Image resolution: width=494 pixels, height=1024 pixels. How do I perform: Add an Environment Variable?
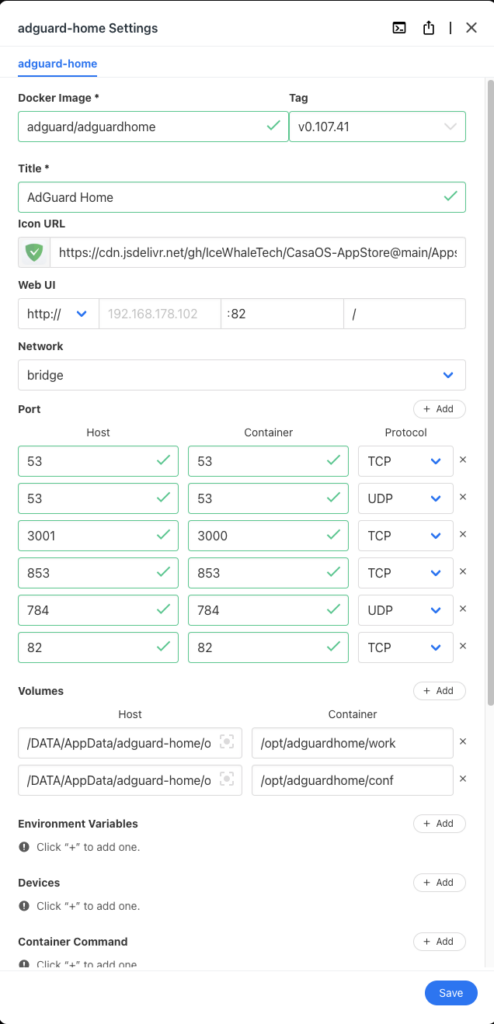pos(439,824)
